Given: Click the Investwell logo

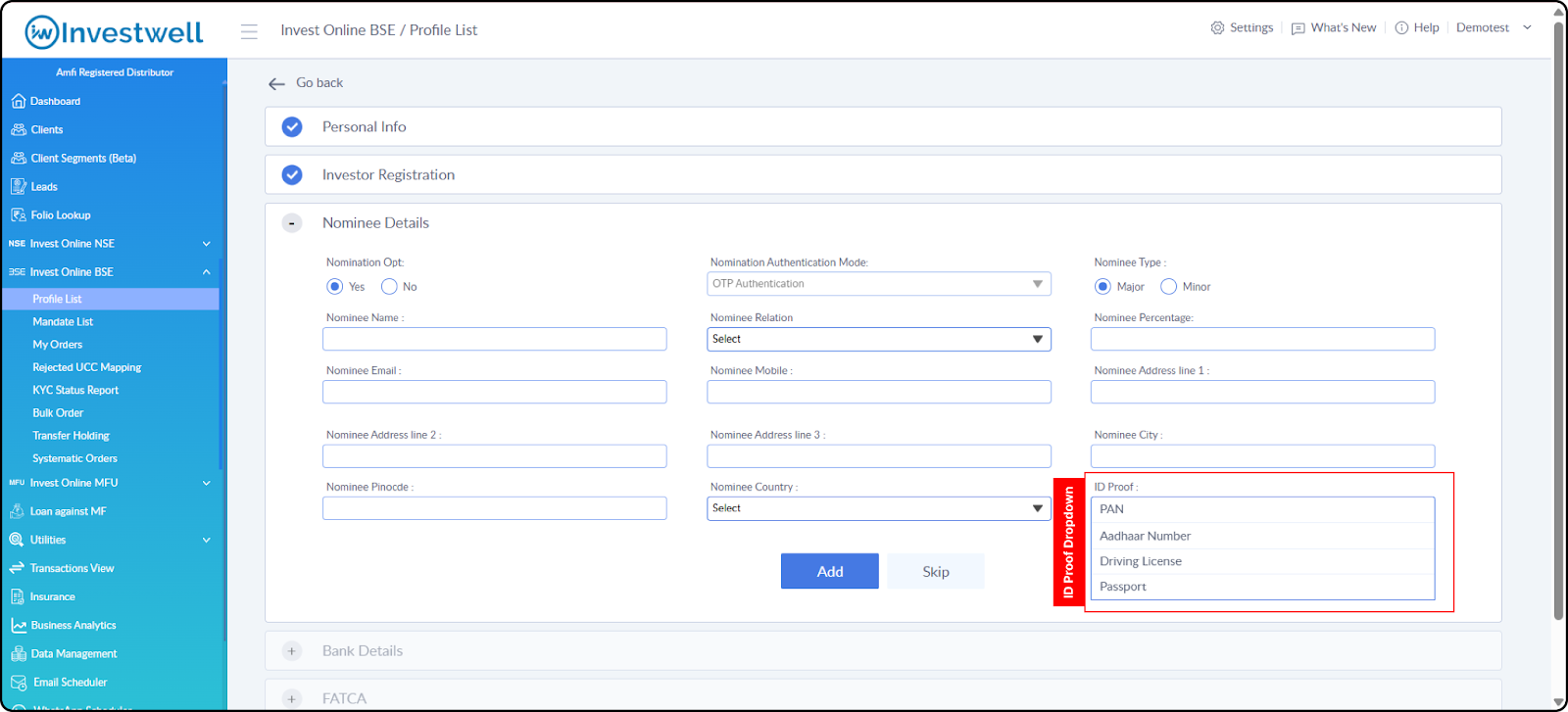Looking at the screenshot, I should click(114, 32).
